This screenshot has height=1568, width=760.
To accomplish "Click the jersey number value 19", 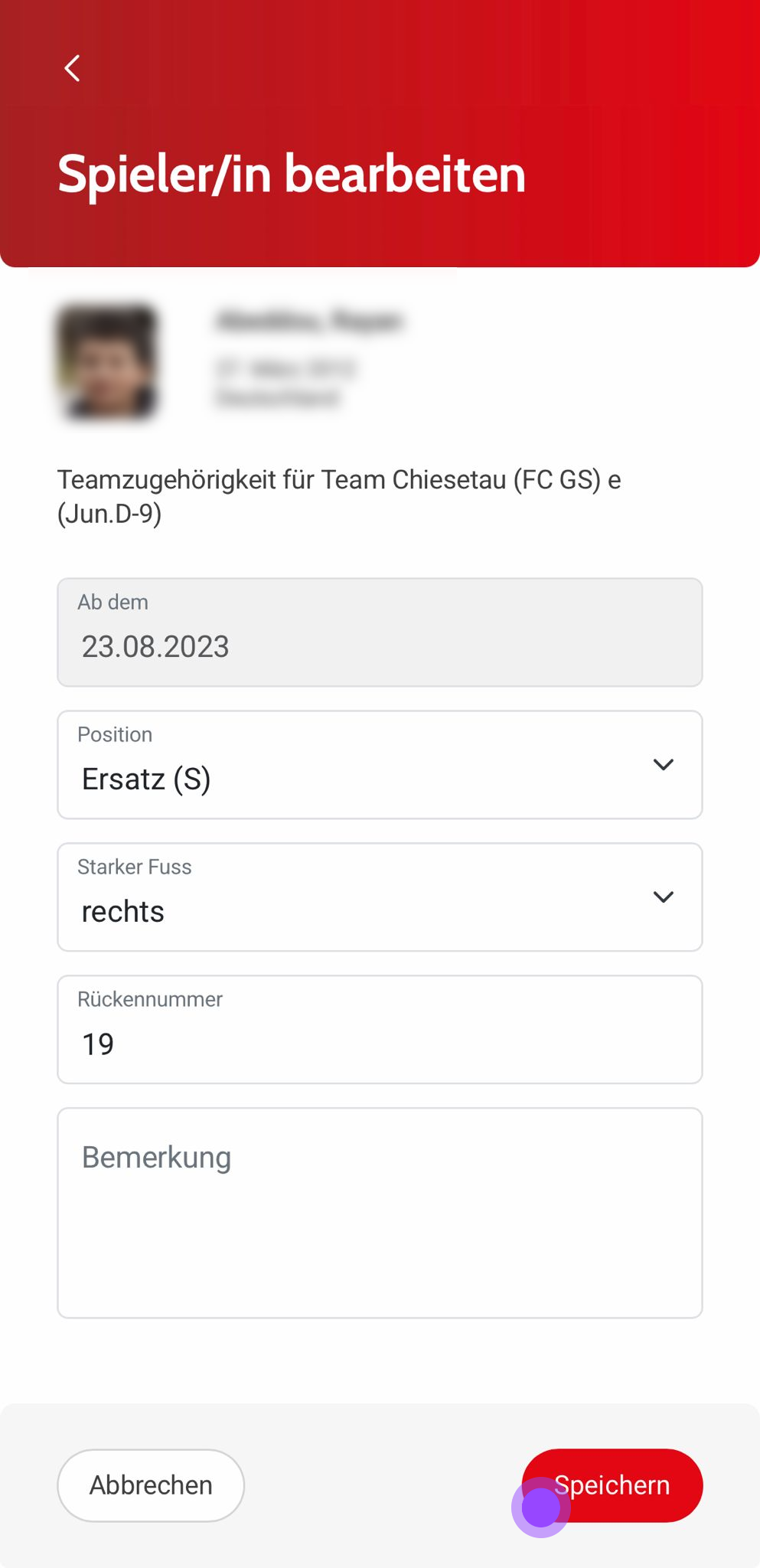I will (x=98, y=1044).
